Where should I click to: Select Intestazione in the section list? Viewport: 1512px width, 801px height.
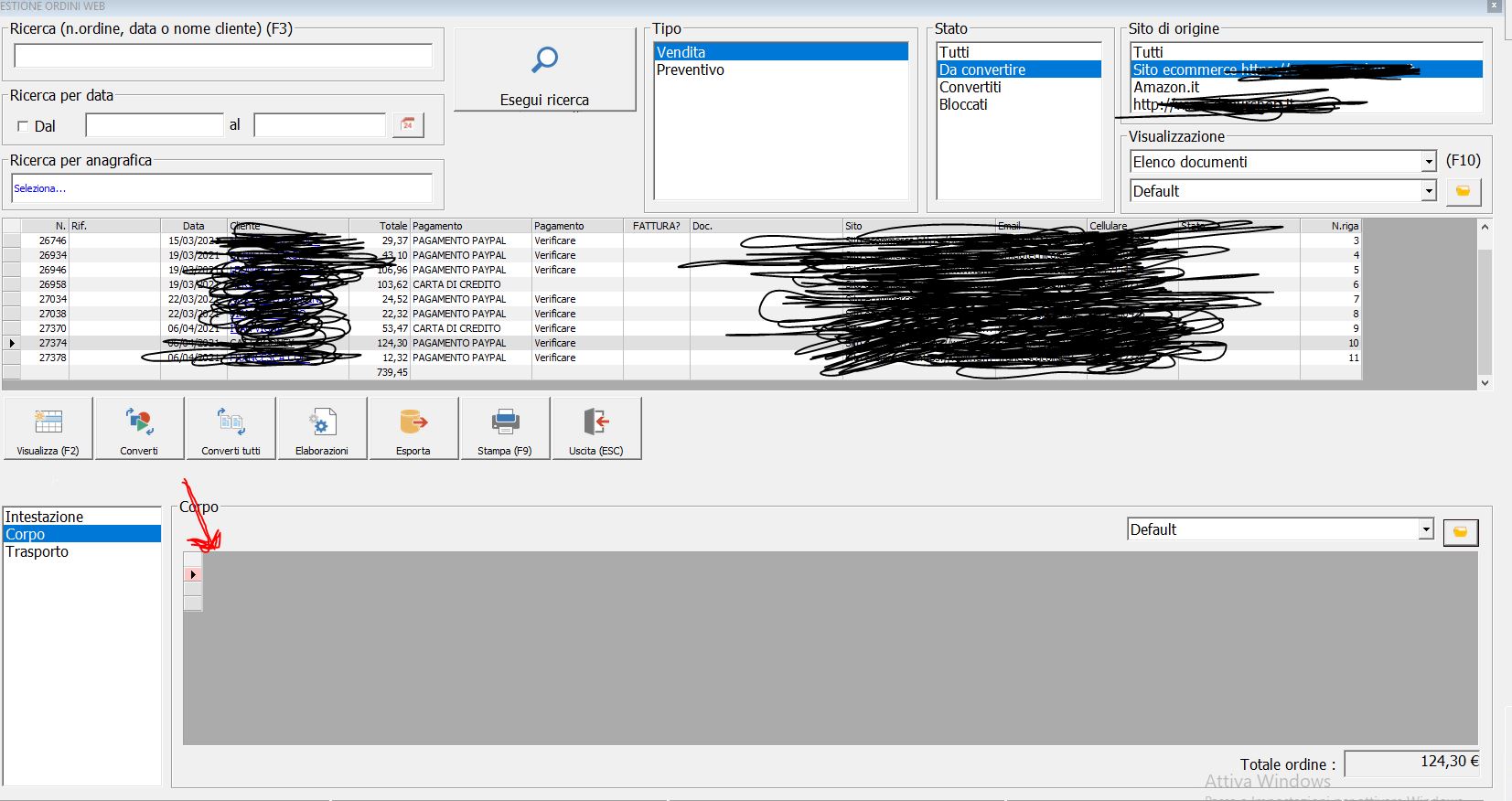tap(82, 517)
